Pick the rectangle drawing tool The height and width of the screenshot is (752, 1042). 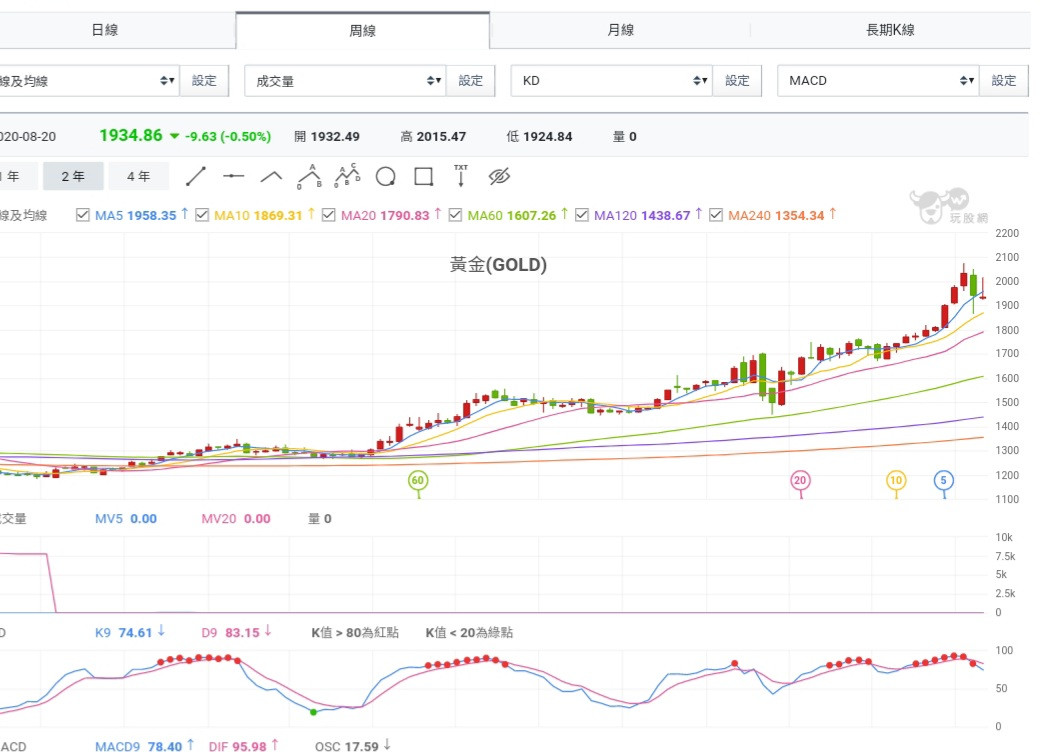[x=423, y=177]
